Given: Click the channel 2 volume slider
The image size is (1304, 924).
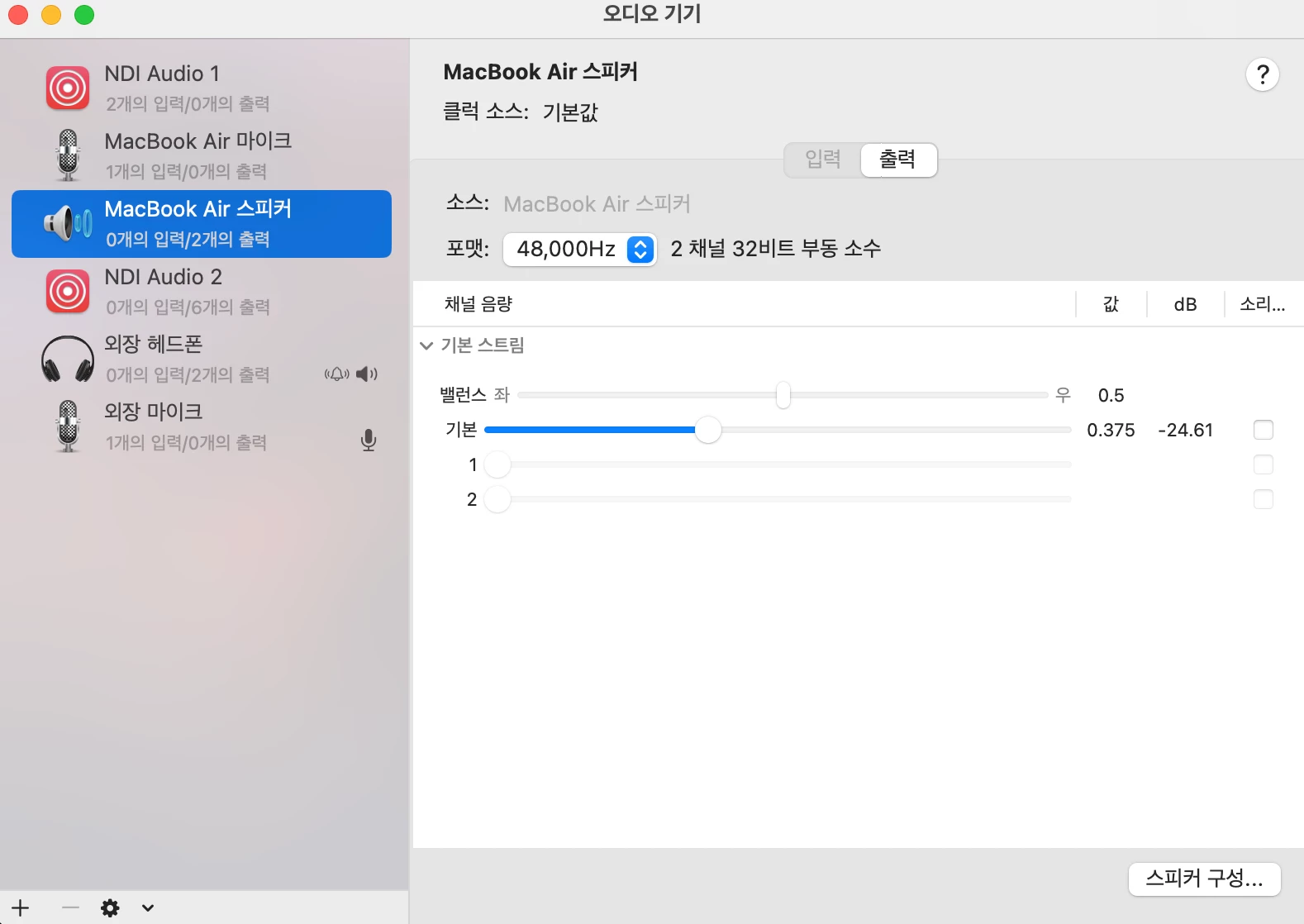Looking at the screenshot, I should click(778, 499).
